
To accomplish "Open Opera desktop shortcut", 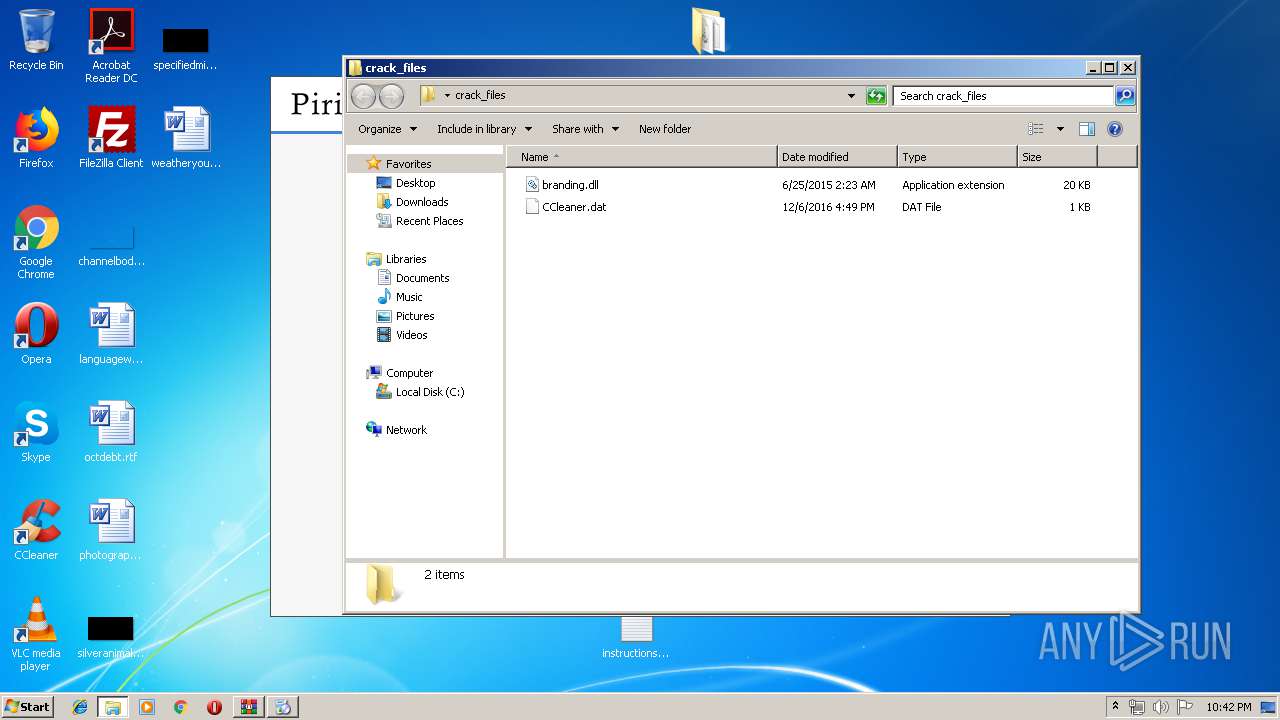I will pos(36,334).
